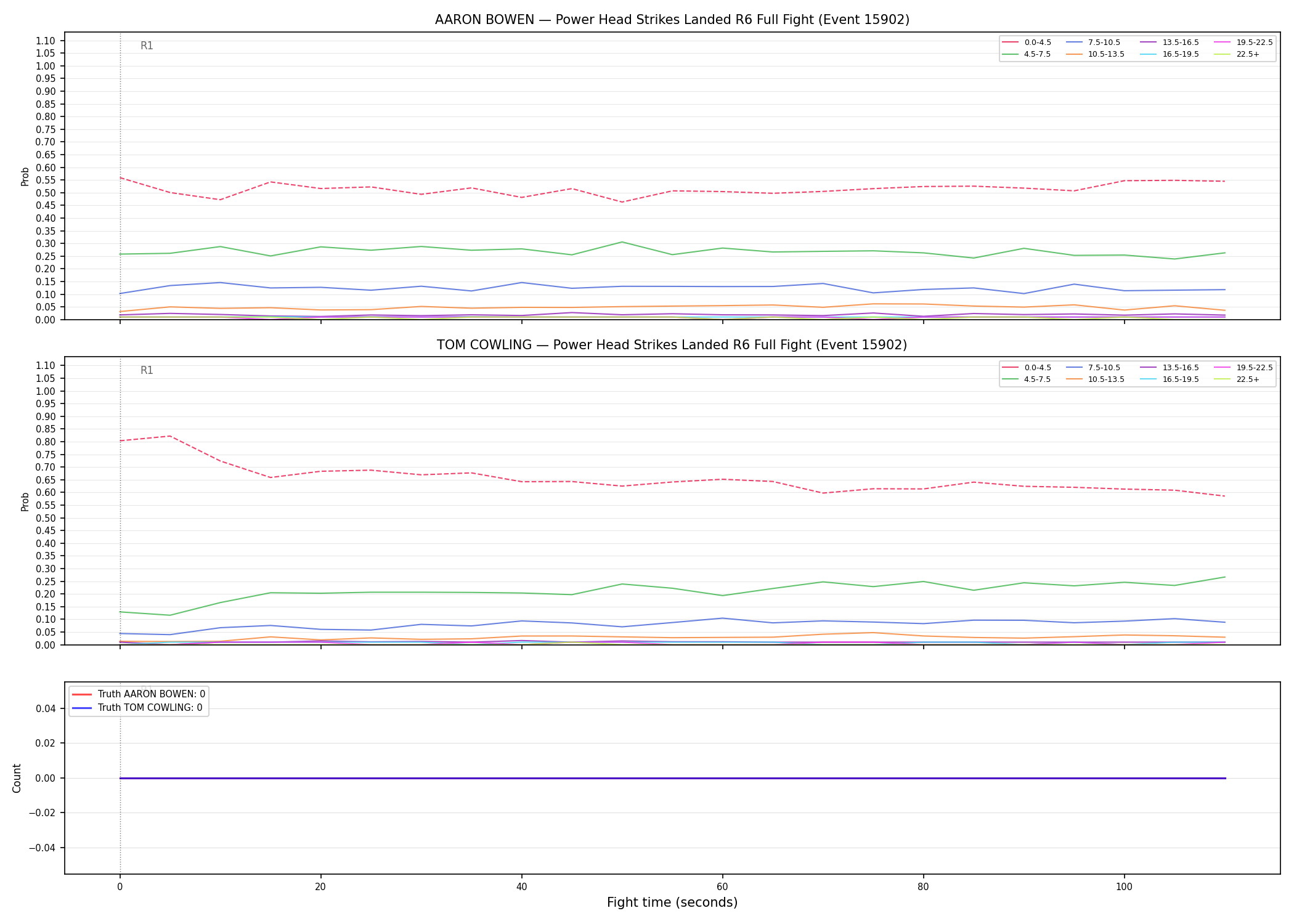Click x-axis tick label 60
1294x924 pixels.
(722, 887)
